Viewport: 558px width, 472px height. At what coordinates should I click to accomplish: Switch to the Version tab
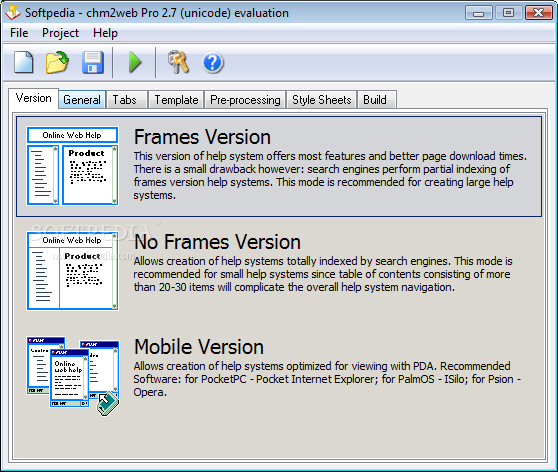(33, 98)
